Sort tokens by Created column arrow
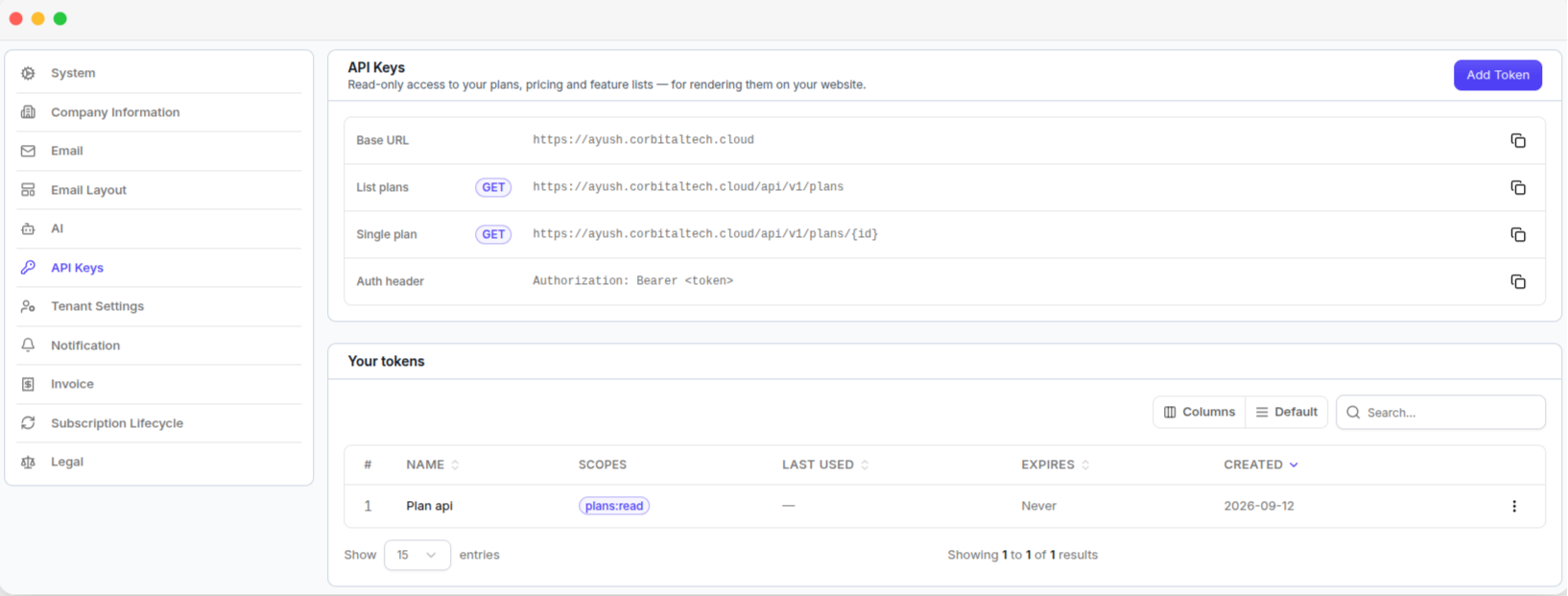Viewport: 1568px width, 596px height. click(1294, 465)
